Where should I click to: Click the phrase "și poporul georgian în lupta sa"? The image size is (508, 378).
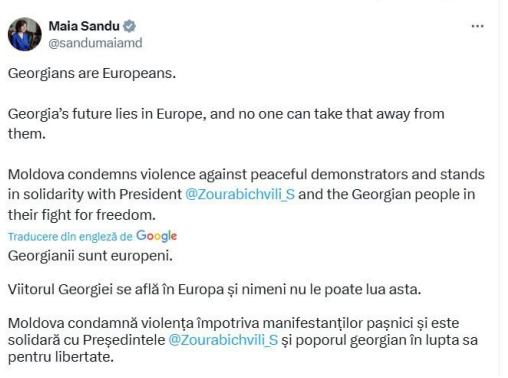380,340
